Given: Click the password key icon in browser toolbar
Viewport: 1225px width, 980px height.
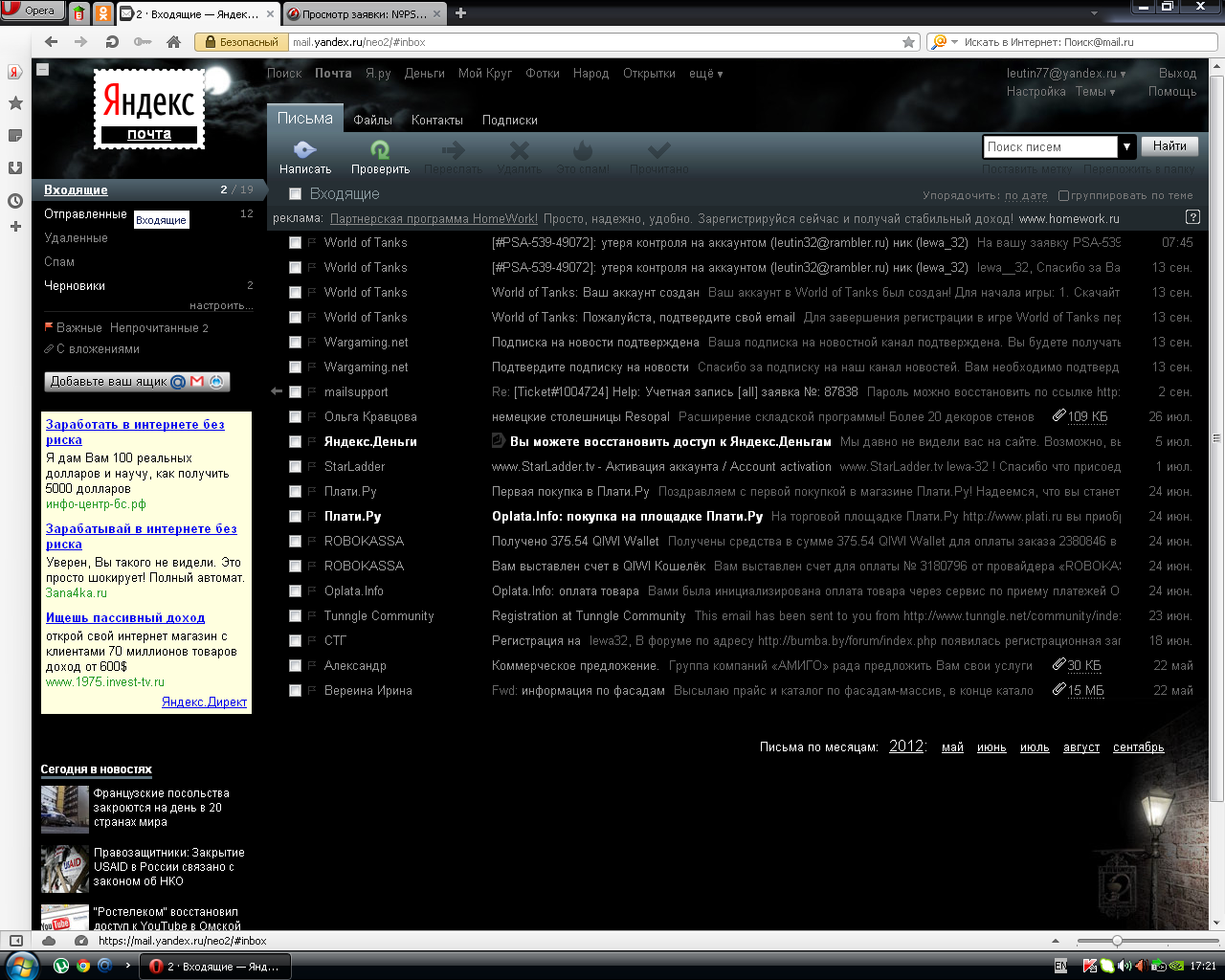Looking at the screenshot, I should pyautogui.click(x=143, y=42).
